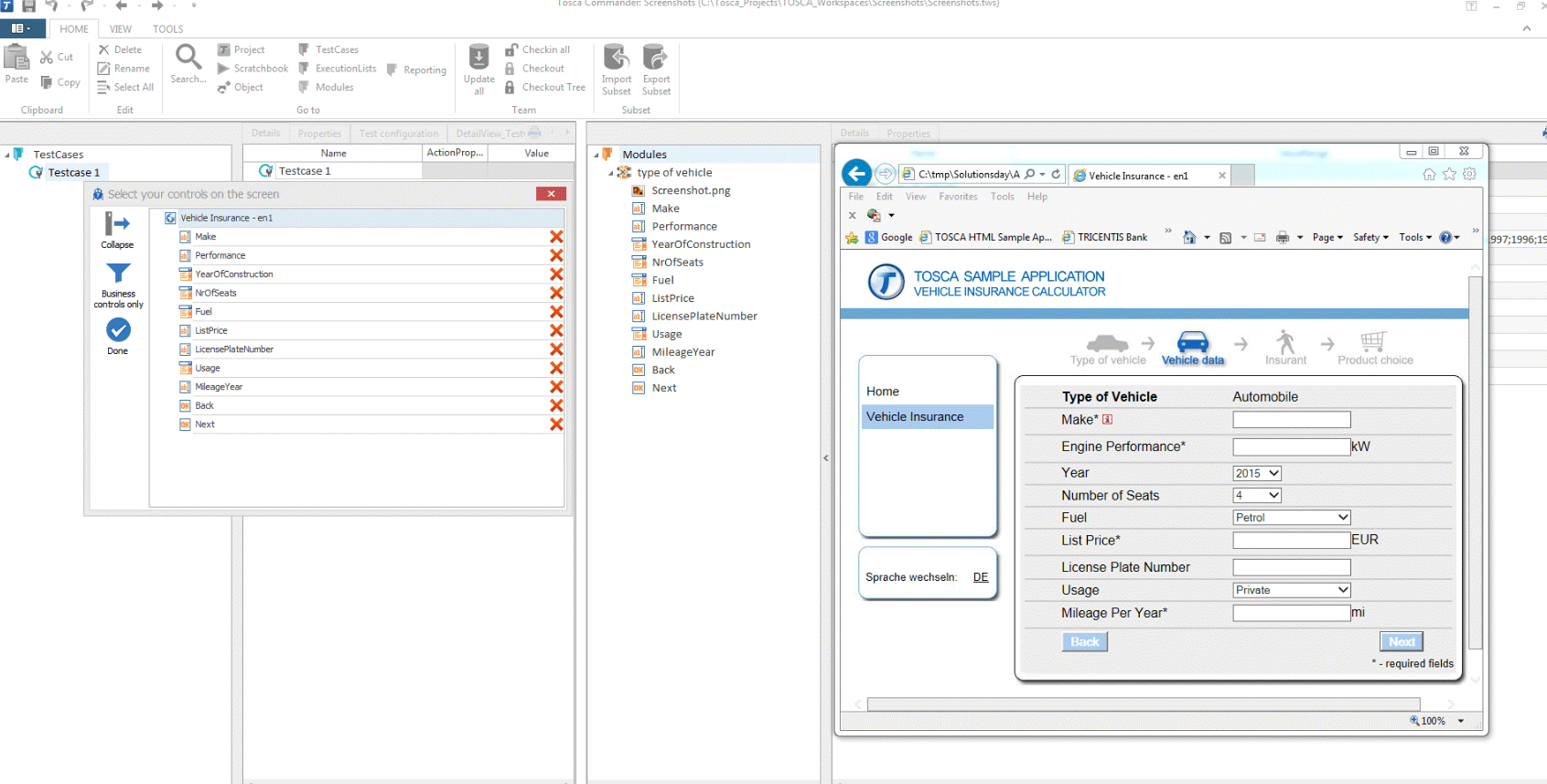Viewport: 1547px width, 784px height.
Task: Switch to the HOME ribbon tab
Action: tap(74, 29)
